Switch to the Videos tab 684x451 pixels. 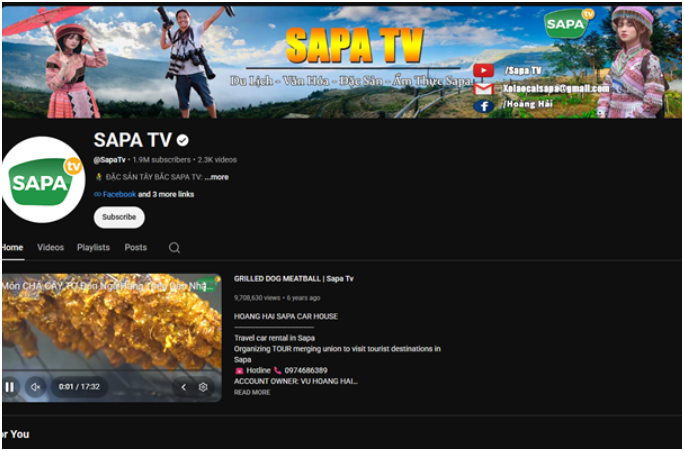[x=51, y=247]
